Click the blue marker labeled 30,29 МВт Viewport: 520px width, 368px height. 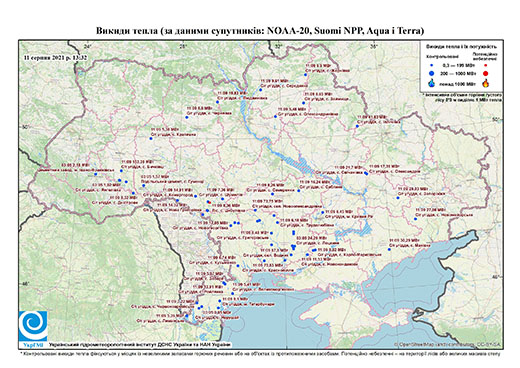(x=389, y=249)
